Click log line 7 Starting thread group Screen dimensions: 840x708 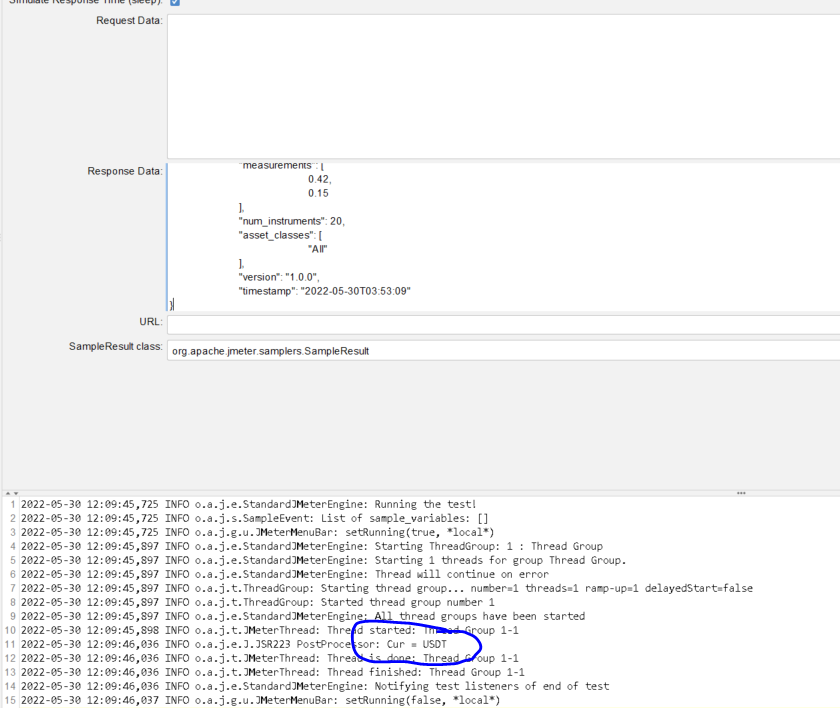tap(387, 588)
